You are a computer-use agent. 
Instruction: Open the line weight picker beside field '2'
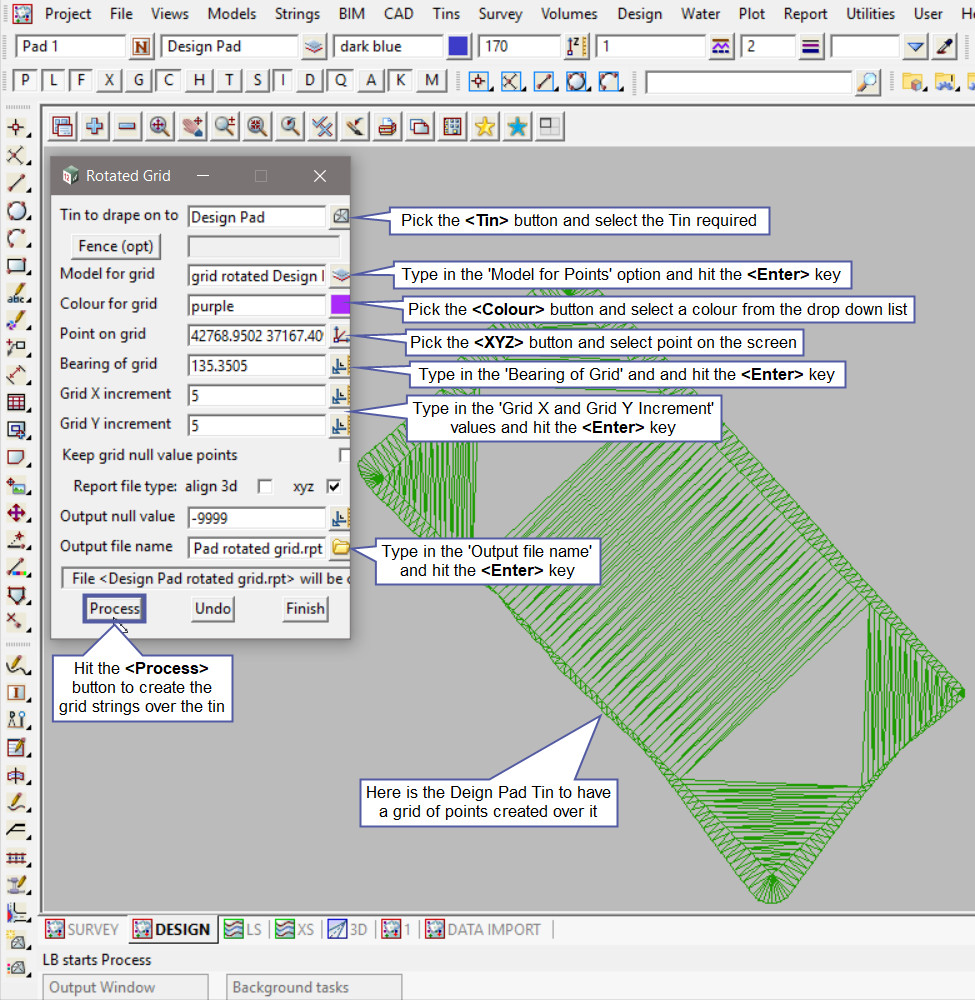810,47
